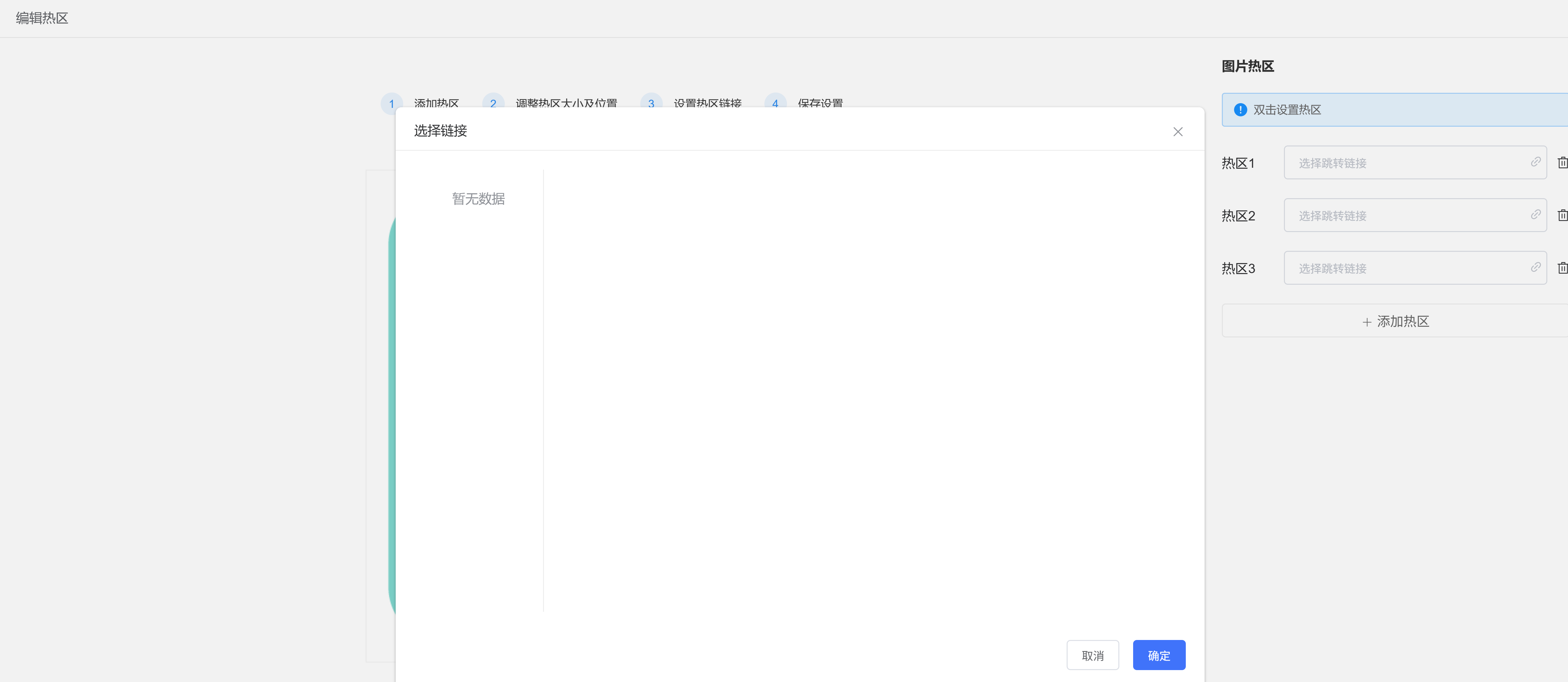
Task: Click the blue info icon on 双击设置热区 banner
Action: pyautogui.click(x=1240, y=110)
